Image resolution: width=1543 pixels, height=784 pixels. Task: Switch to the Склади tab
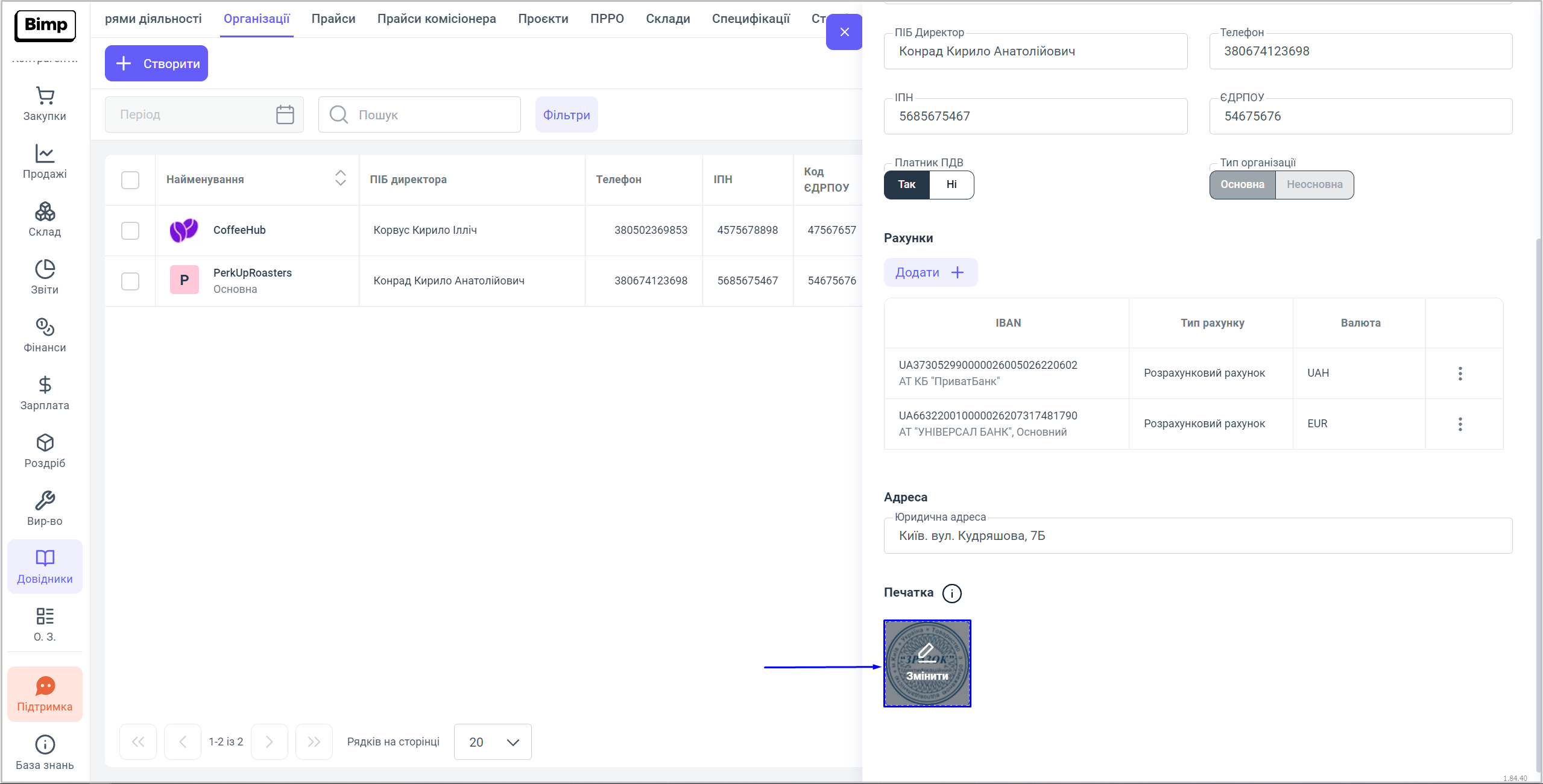click(x=667, y=19)
